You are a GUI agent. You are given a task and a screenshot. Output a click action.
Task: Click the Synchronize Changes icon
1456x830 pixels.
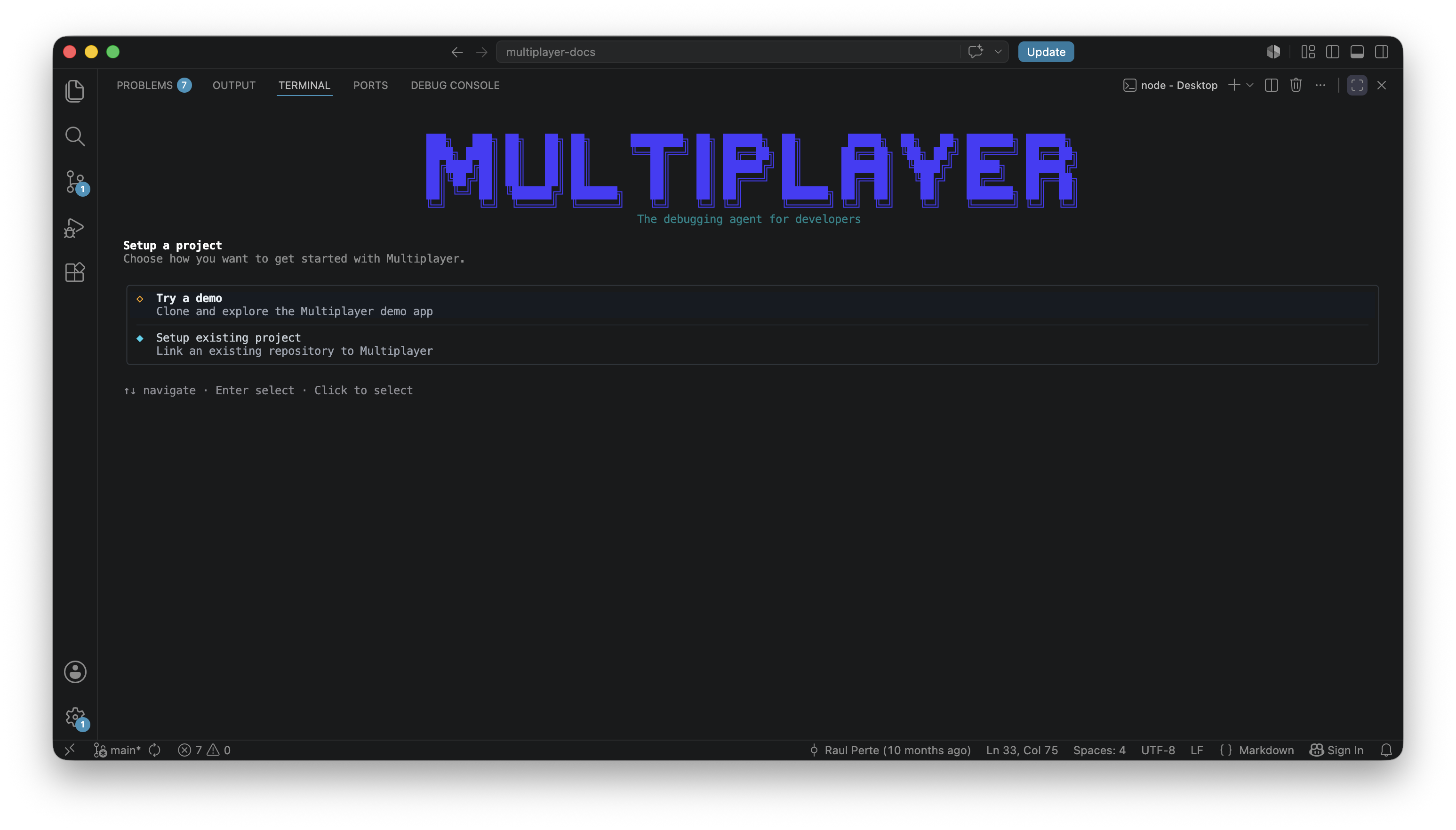pyautogui.click(x=154, y=750)
